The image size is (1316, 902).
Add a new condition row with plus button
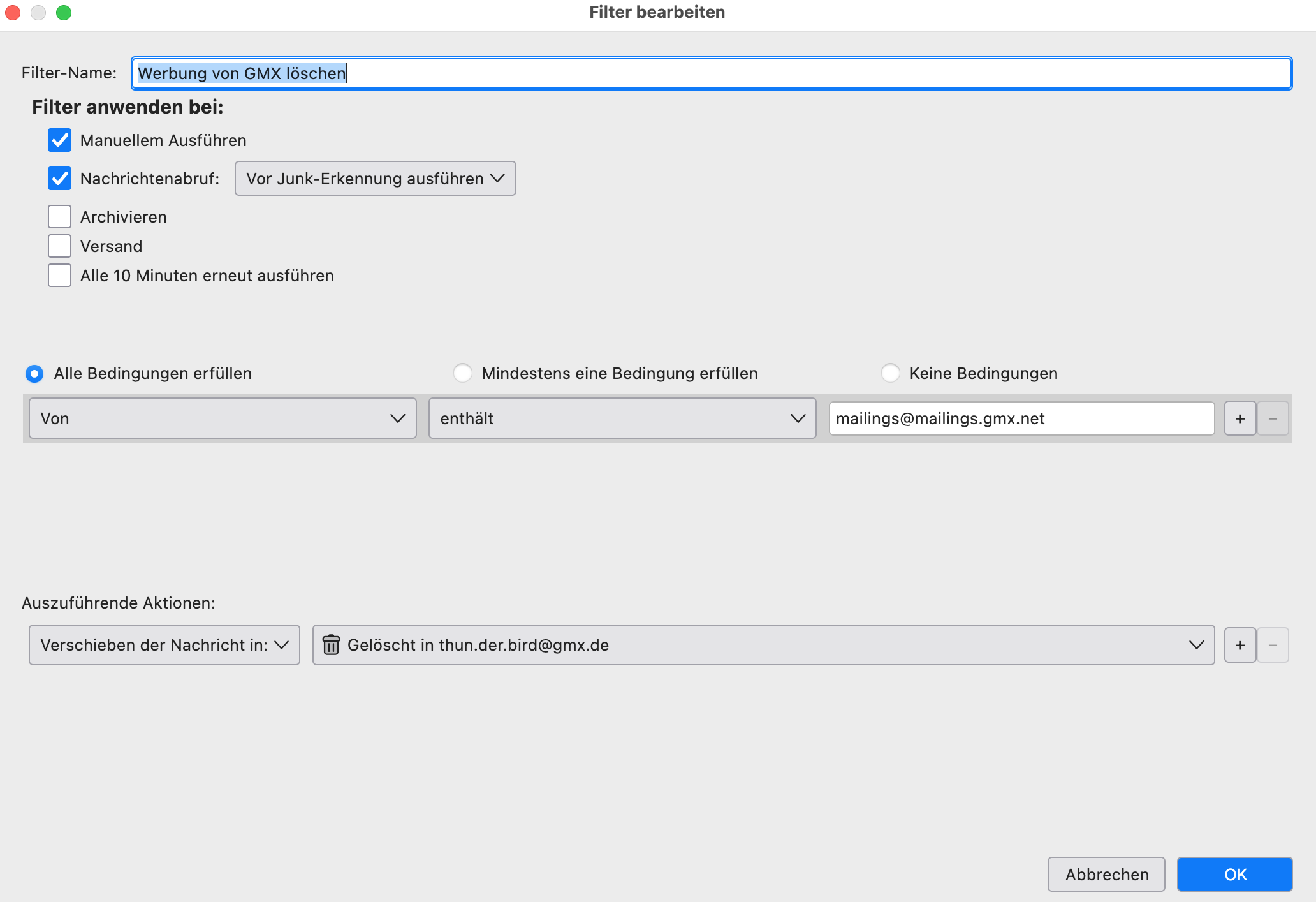[1240, 418]
